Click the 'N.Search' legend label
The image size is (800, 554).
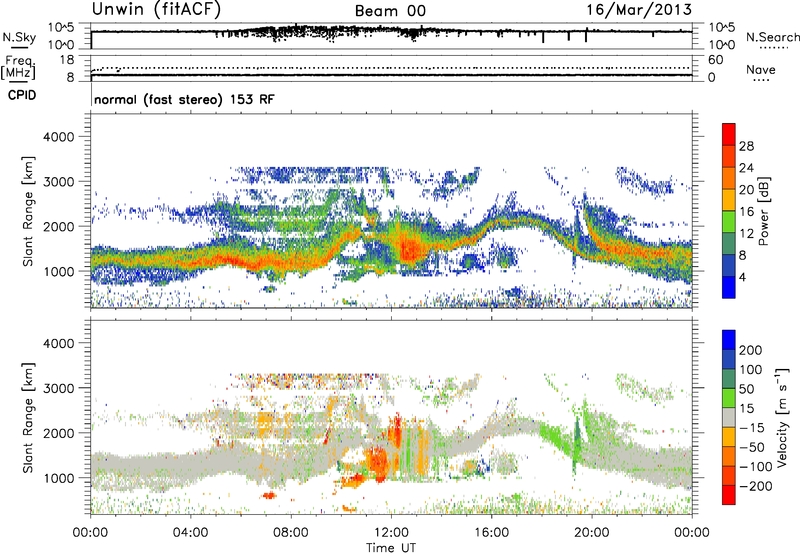click(x=773, y=37)
